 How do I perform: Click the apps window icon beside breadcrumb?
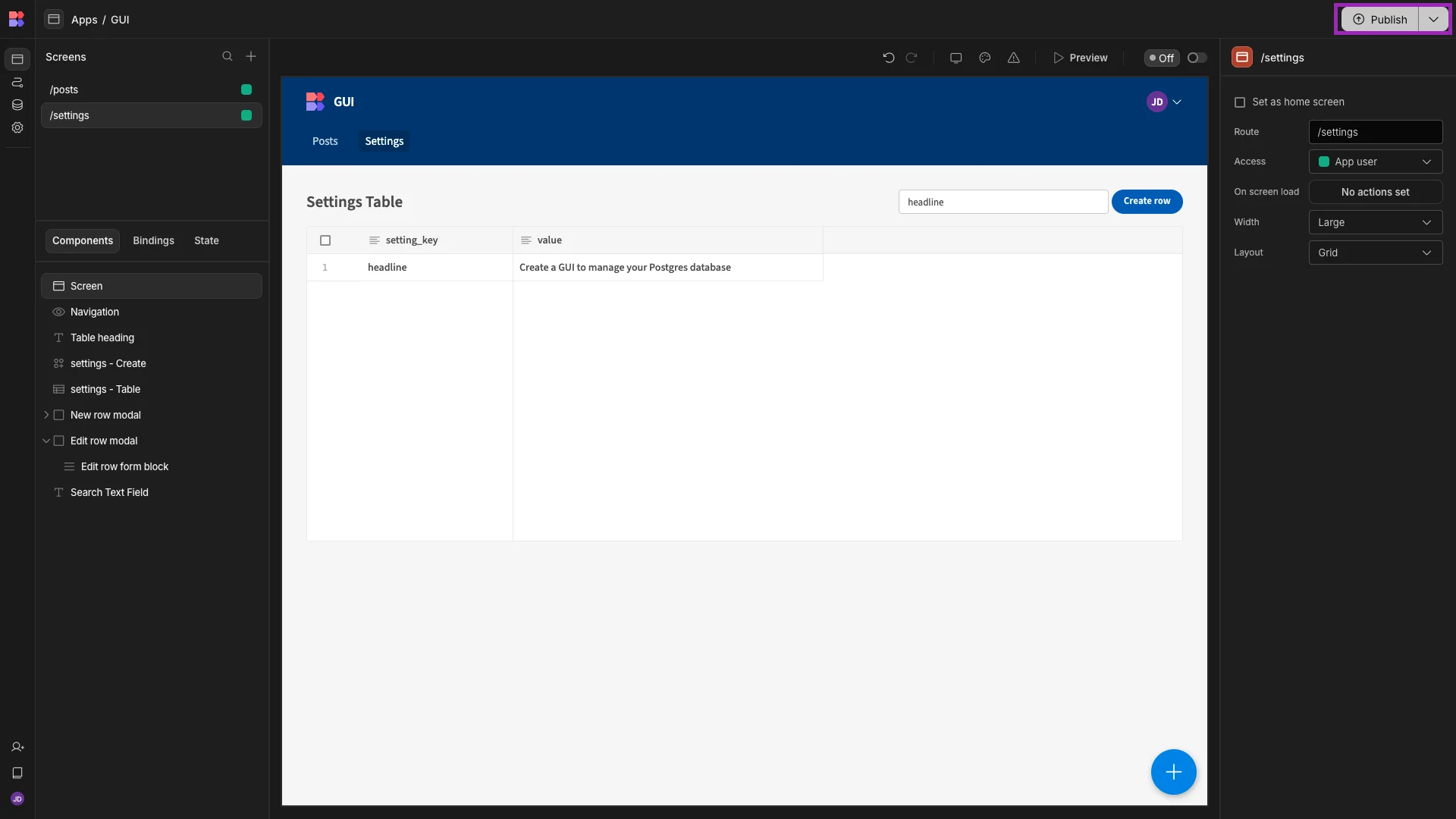54,19
